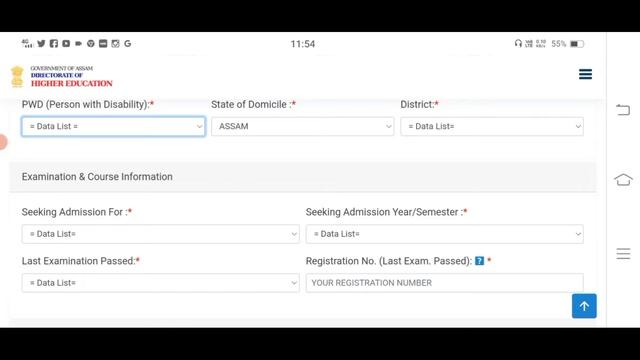This screenshot has width=640, height=360.
Task: Open the Last Examination Passed dropdown
Action: [x=160, y=283]
